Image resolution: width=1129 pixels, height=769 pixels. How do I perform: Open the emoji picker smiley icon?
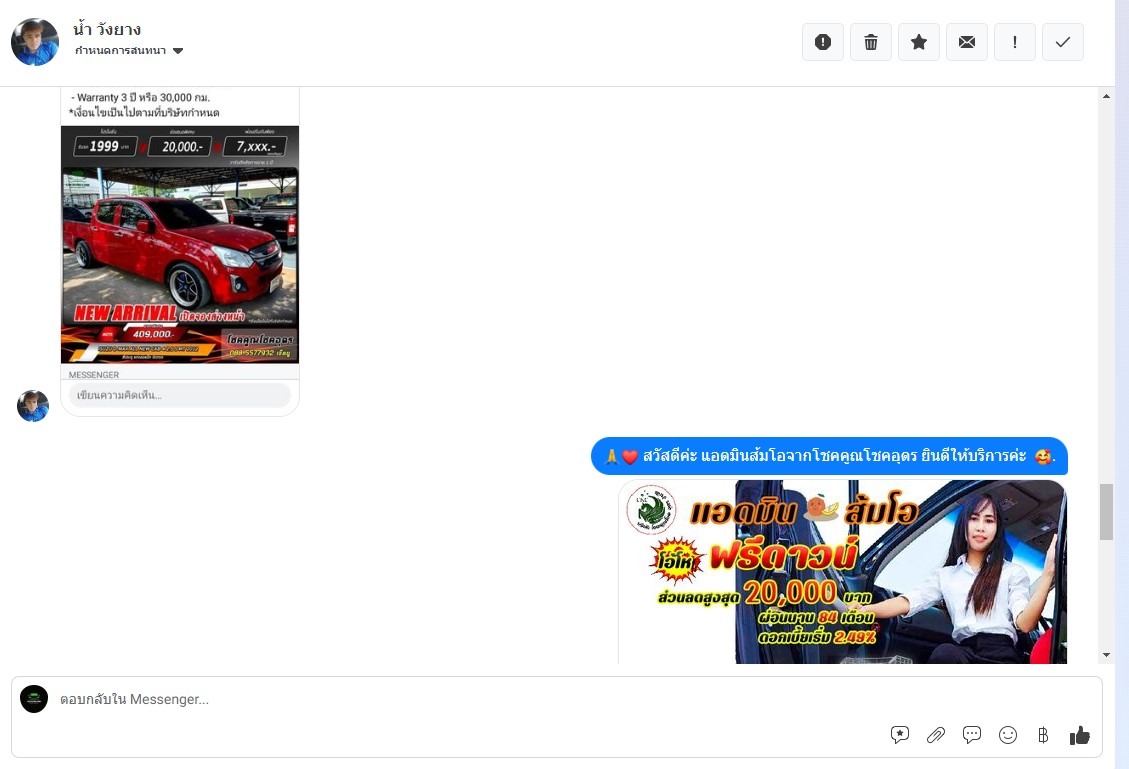point(1008,735)
